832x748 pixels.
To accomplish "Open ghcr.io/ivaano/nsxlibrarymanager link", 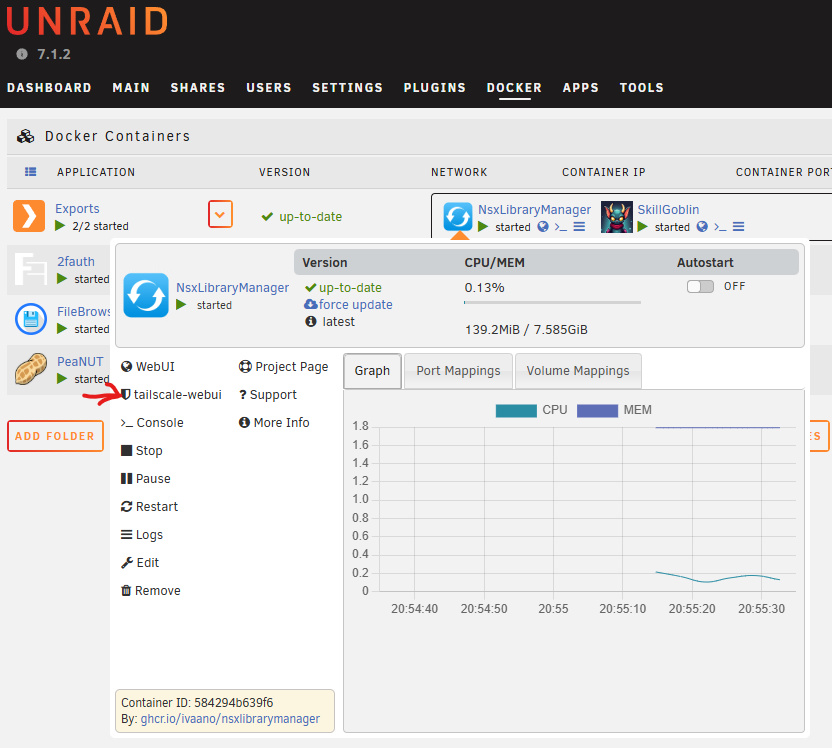I will 230,719.
